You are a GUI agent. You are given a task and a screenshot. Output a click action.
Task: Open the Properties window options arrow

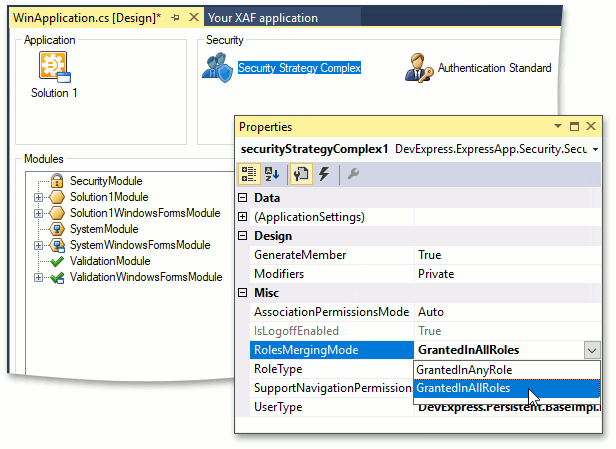click(x=557, y=126)
